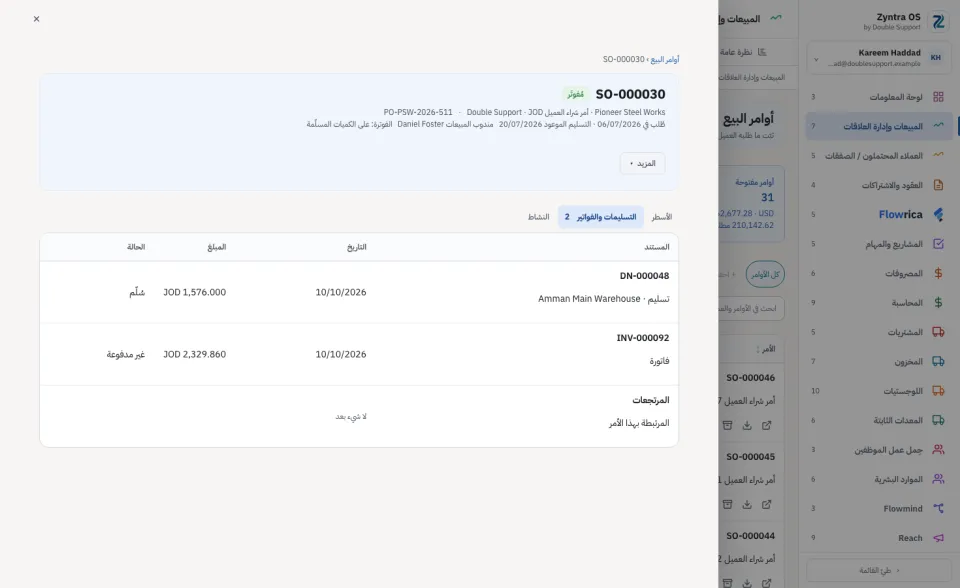The width and height of the screenshot is (960, 588).
Task: Click the المستند column header
Action: [657, 247]
